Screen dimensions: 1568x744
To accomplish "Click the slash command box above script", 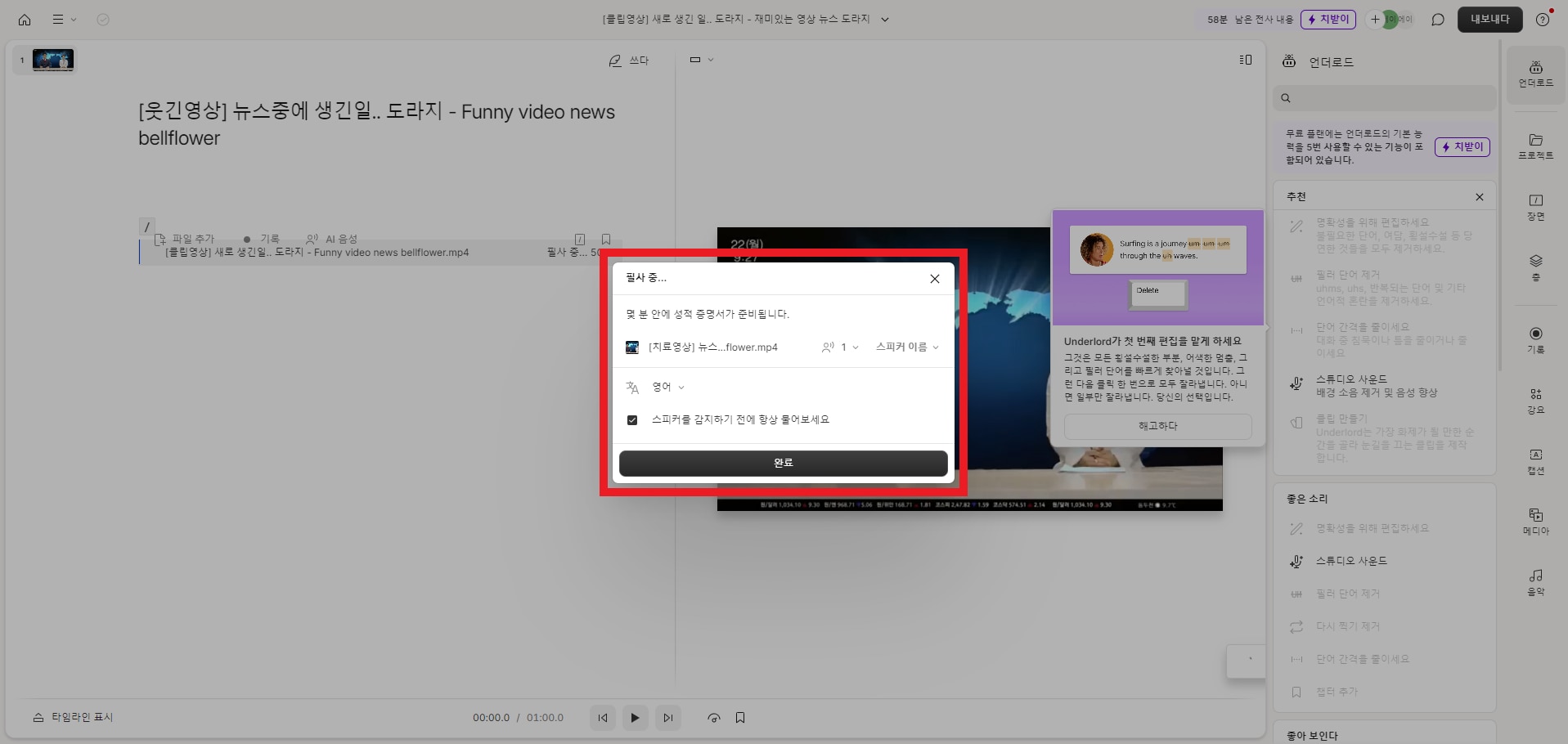I will (146, 226).
